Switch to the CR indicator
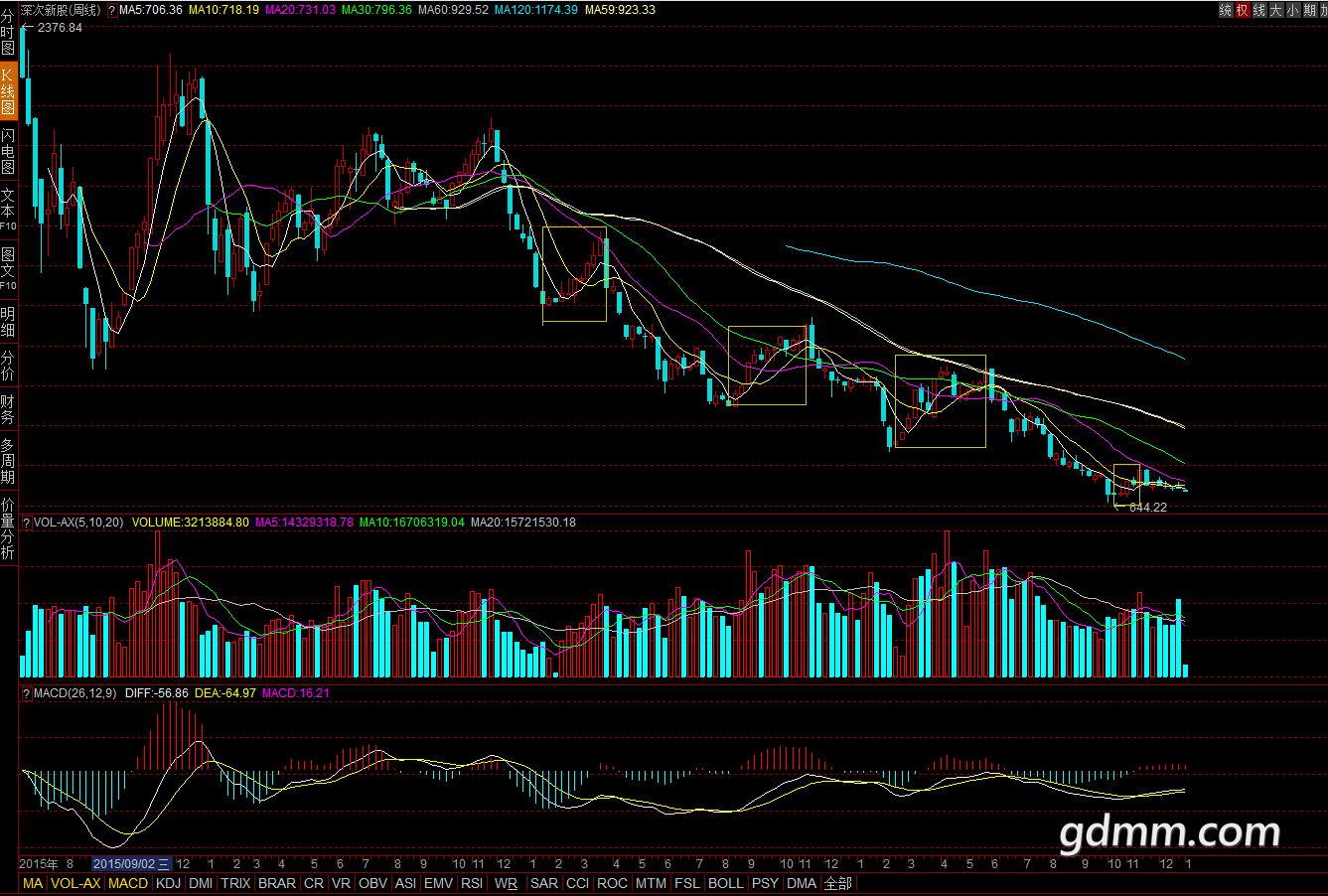Screen dimensions: 1328x896 [314, 883]
